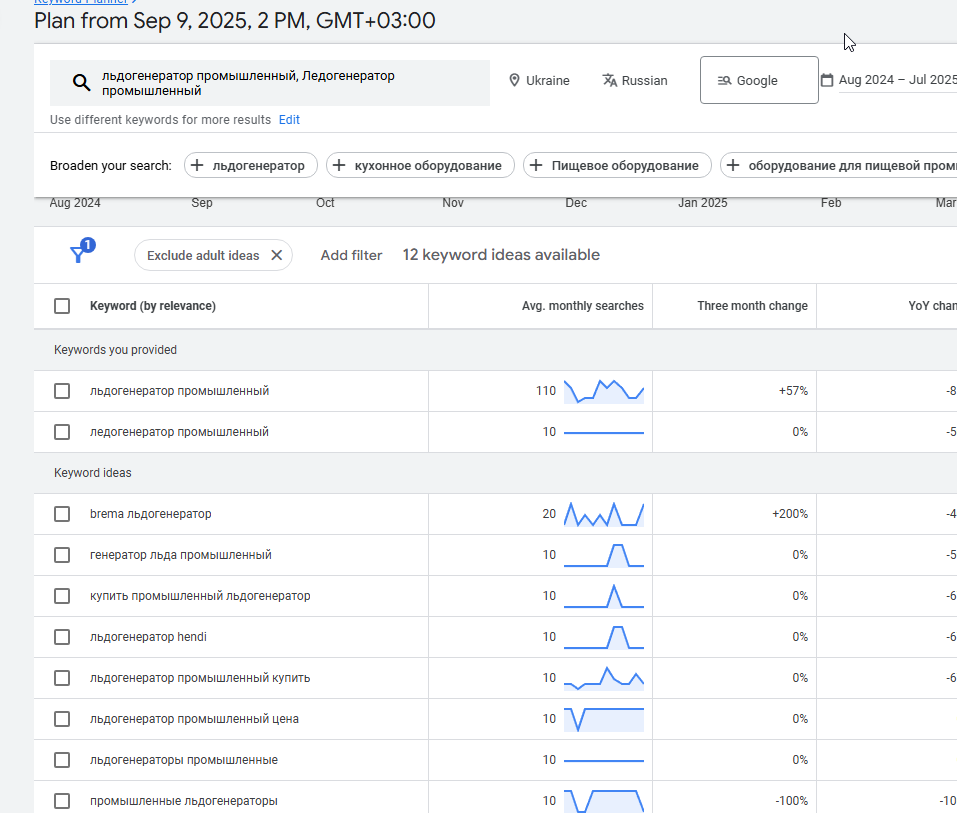Tick the select-all keywords header checkbox
Screen dimensions: 957x813
[62, 306]
